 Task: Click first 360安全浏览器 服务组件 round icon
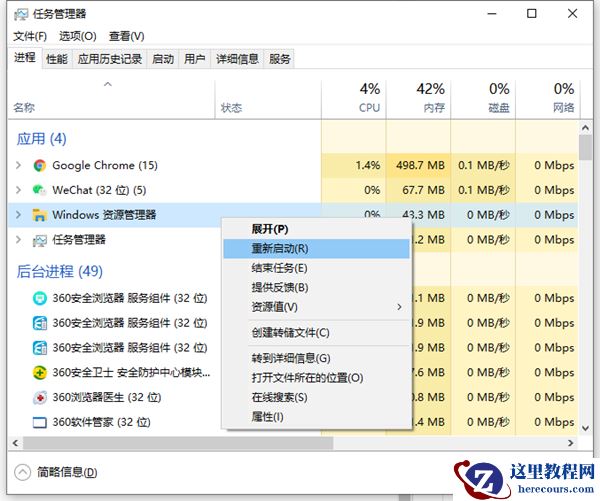(40, 298)
